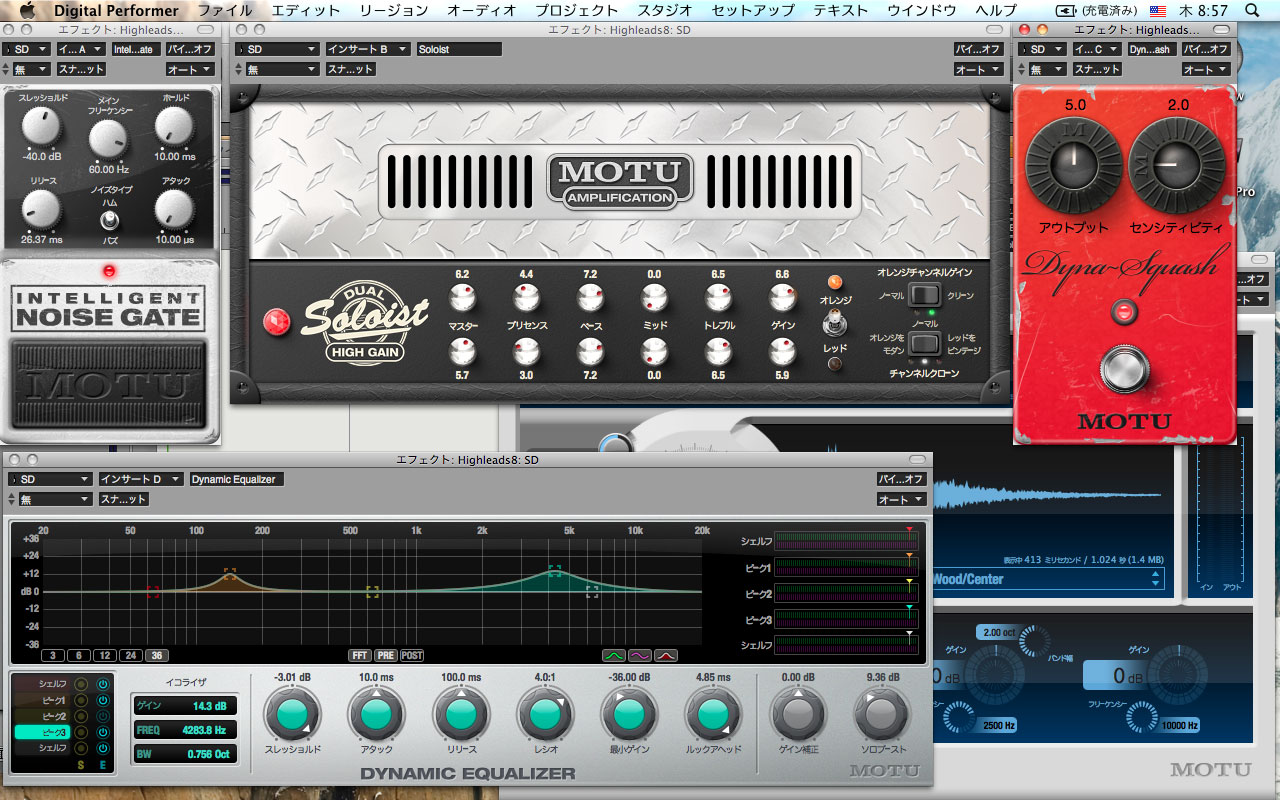This screenshot has height=800, width=1280.
Task: Click the yellow peak handle on EQ graph
Action: click(x=372, y=592)
